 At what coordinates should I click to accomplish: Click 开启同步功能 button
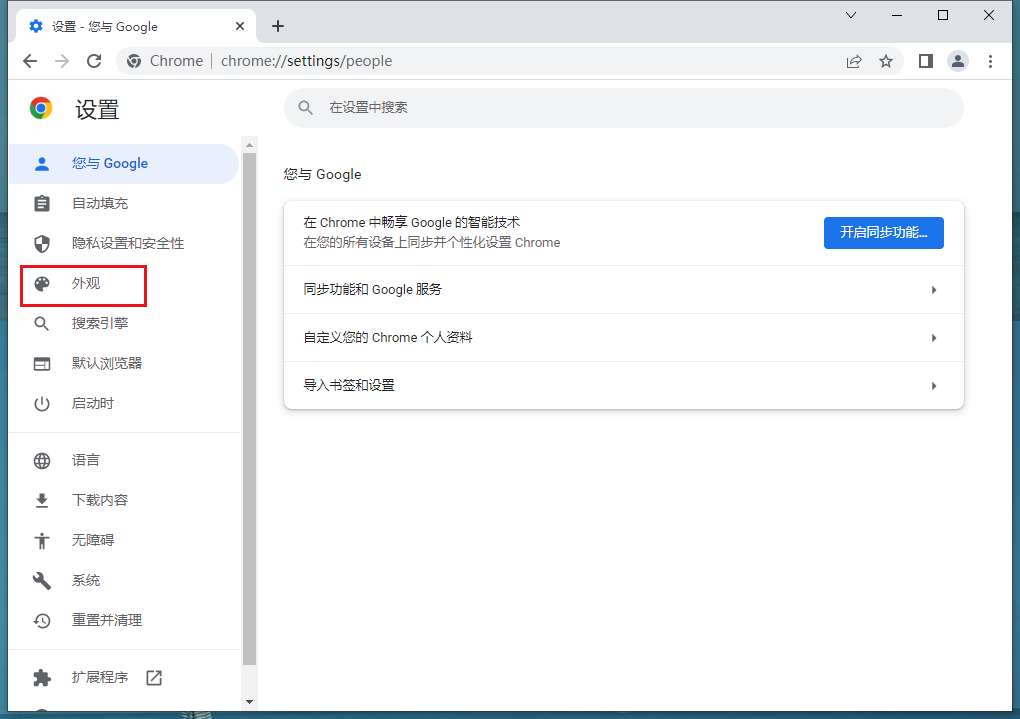coord(883,233)
